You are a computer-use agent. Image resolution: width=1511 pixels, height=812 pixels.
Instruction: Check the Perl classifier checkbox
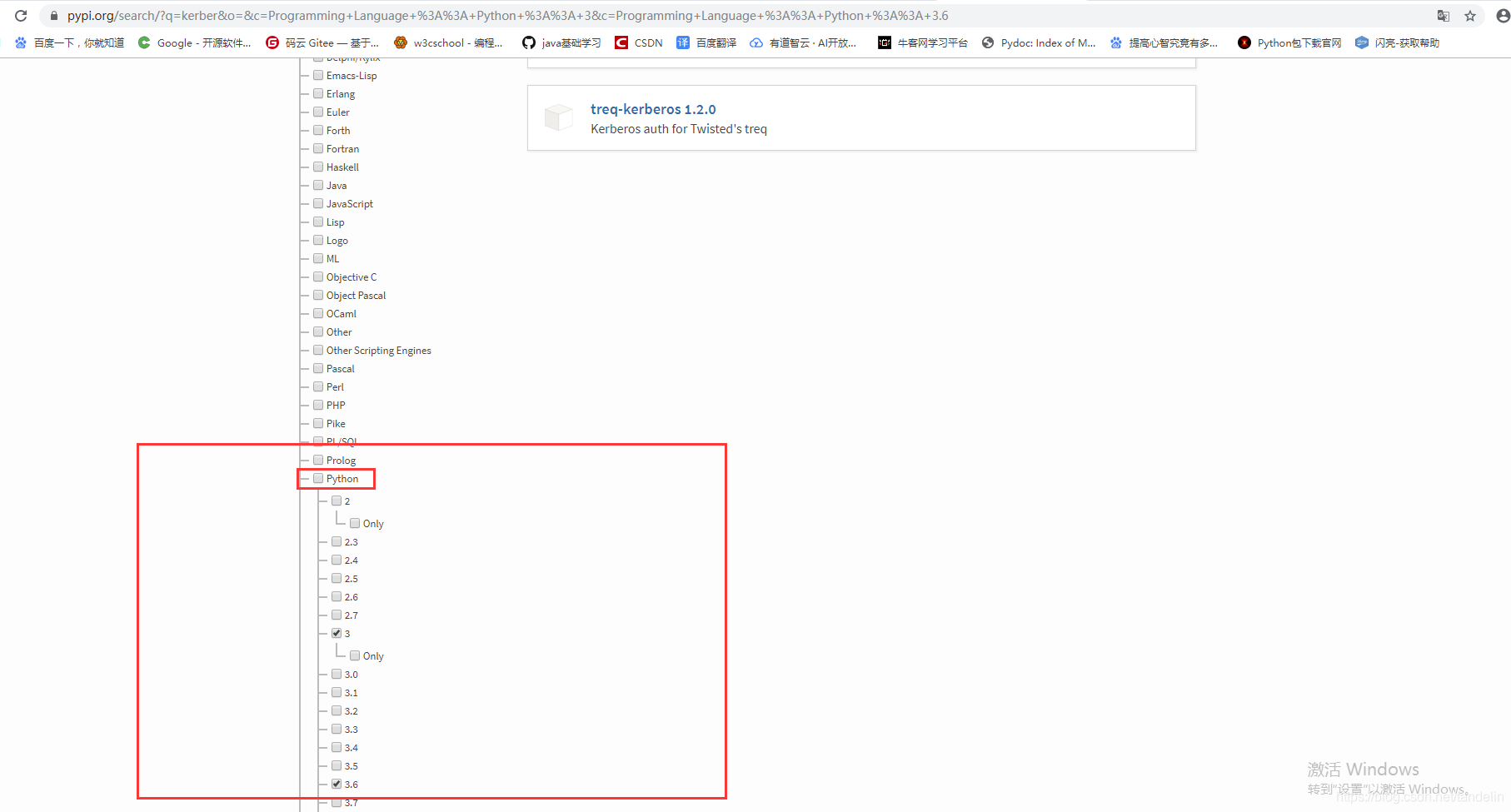point(318,386)
